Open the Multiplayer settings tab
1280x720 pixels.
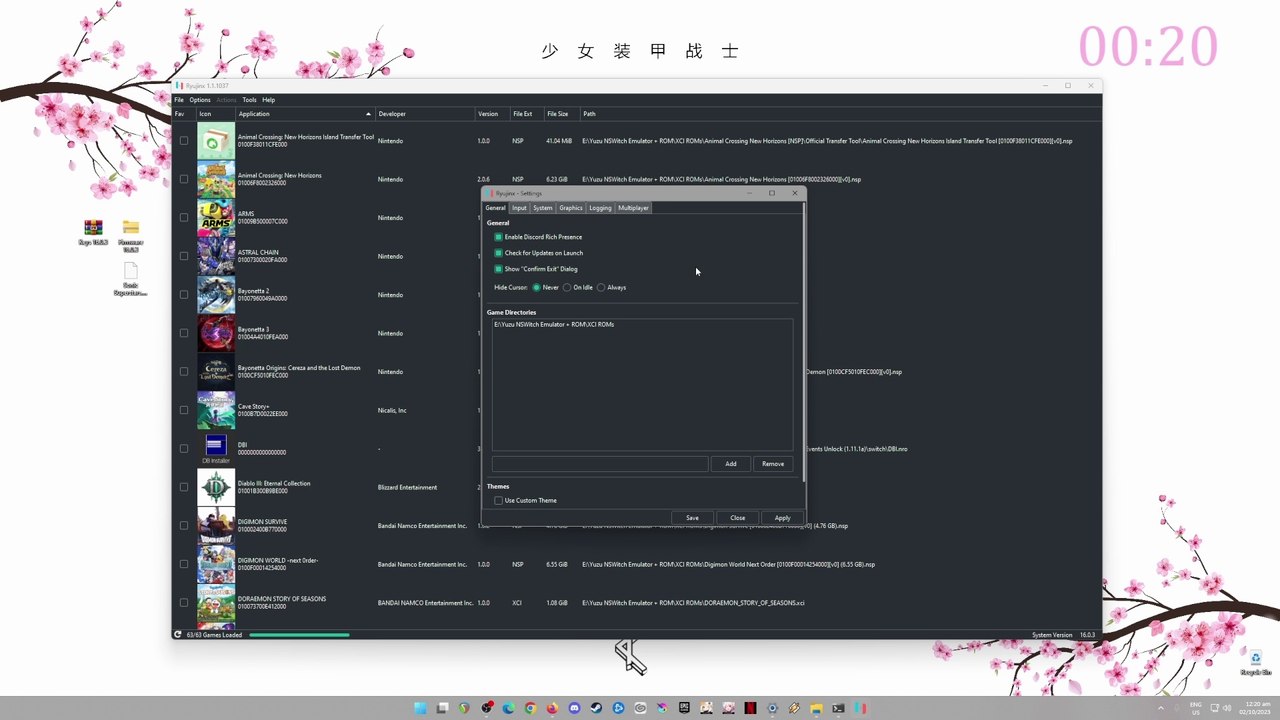pyautogui.click(x=633, y=208)
